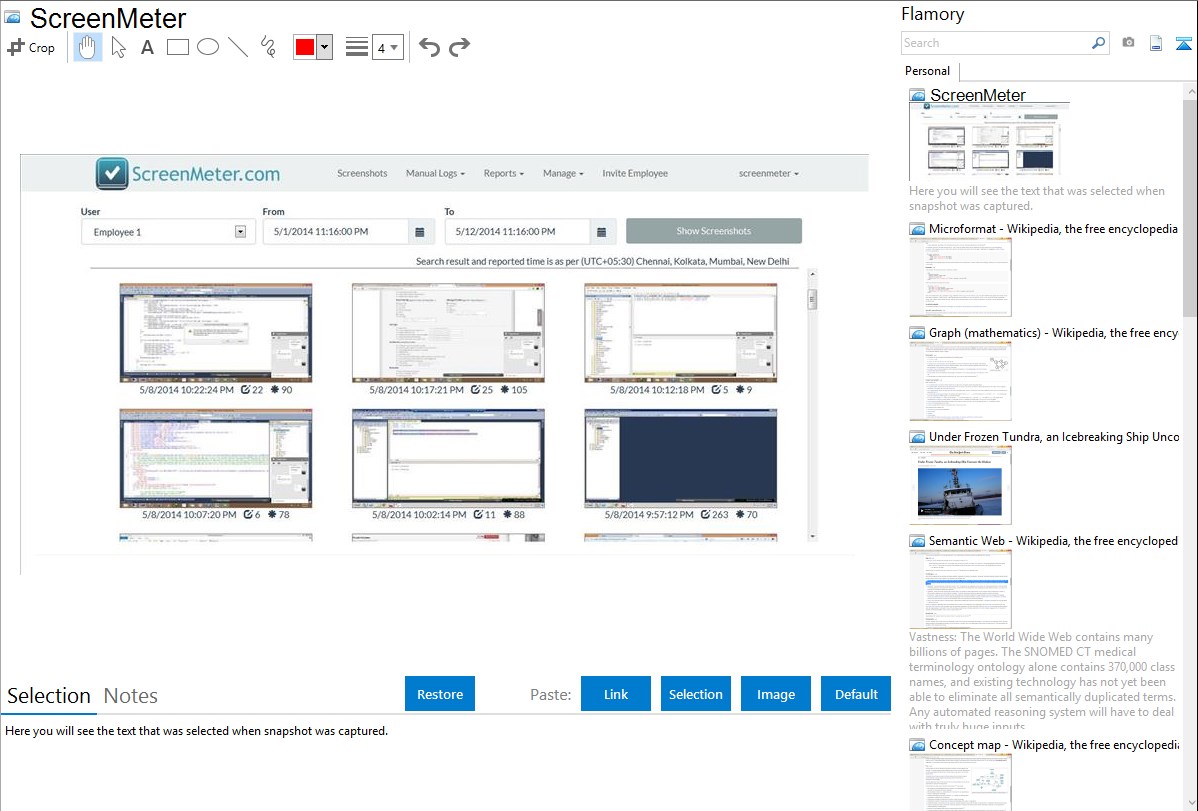Open the Reports menu

click(503, 174)
